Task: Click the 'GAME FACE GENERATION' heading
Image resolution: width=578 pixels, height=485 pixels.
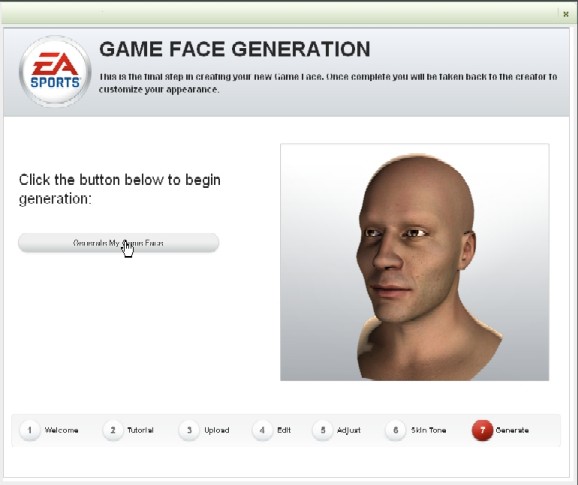Action: pyautogui.click(x=235, y=49)
